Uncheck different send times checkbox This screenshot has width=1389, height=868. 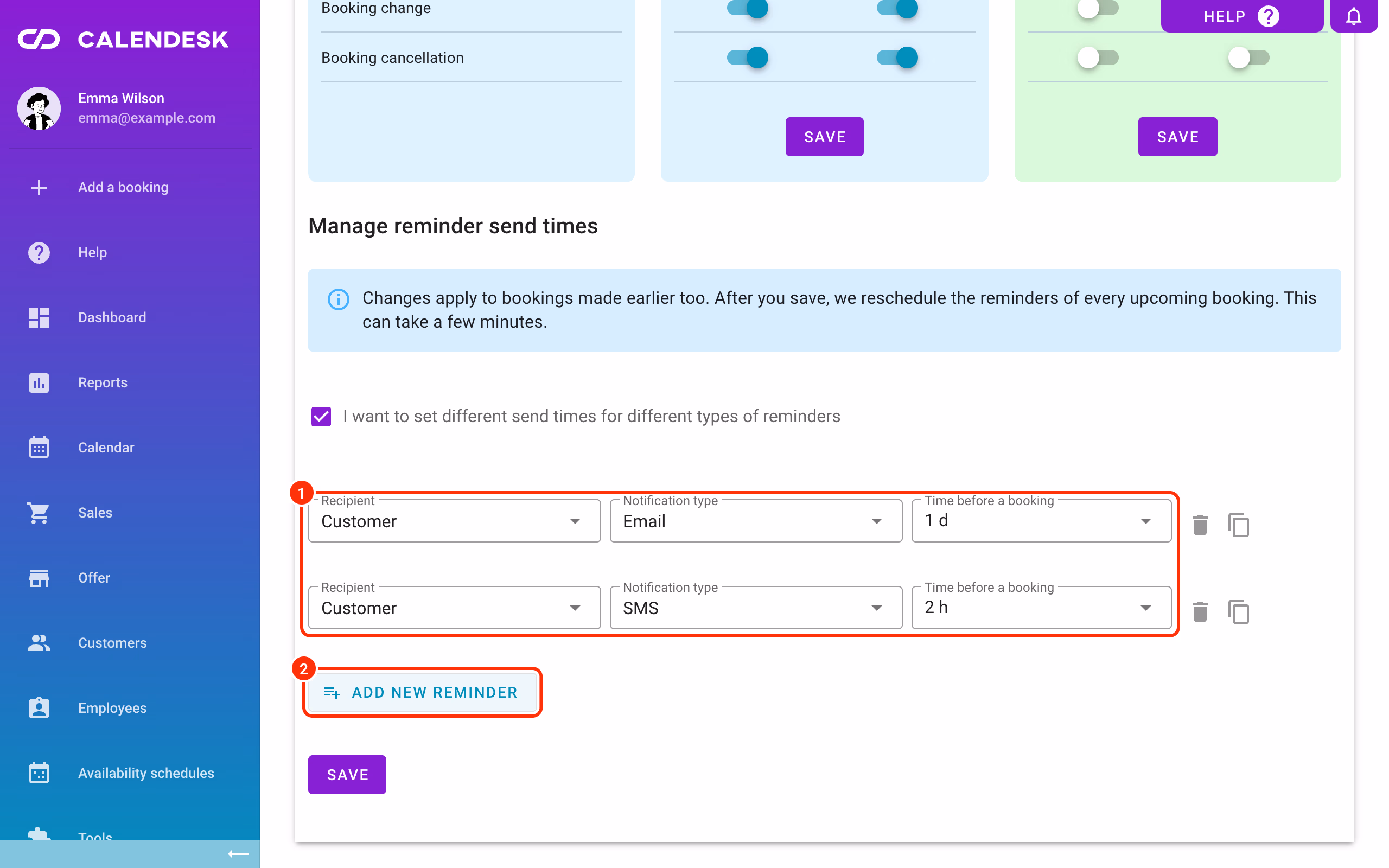[321, 416]
